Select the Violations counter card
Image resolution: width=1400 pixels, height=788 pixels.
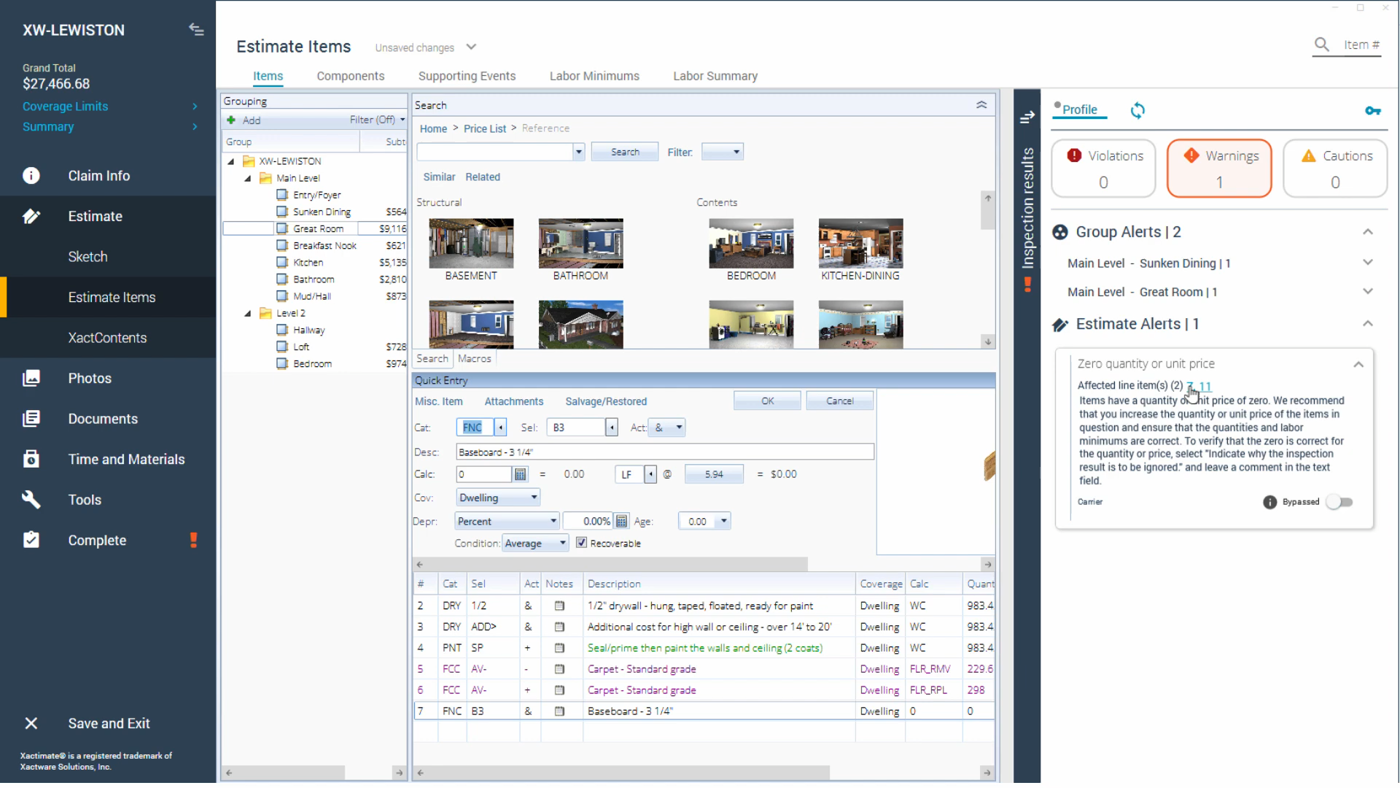tap(1104, 168)
